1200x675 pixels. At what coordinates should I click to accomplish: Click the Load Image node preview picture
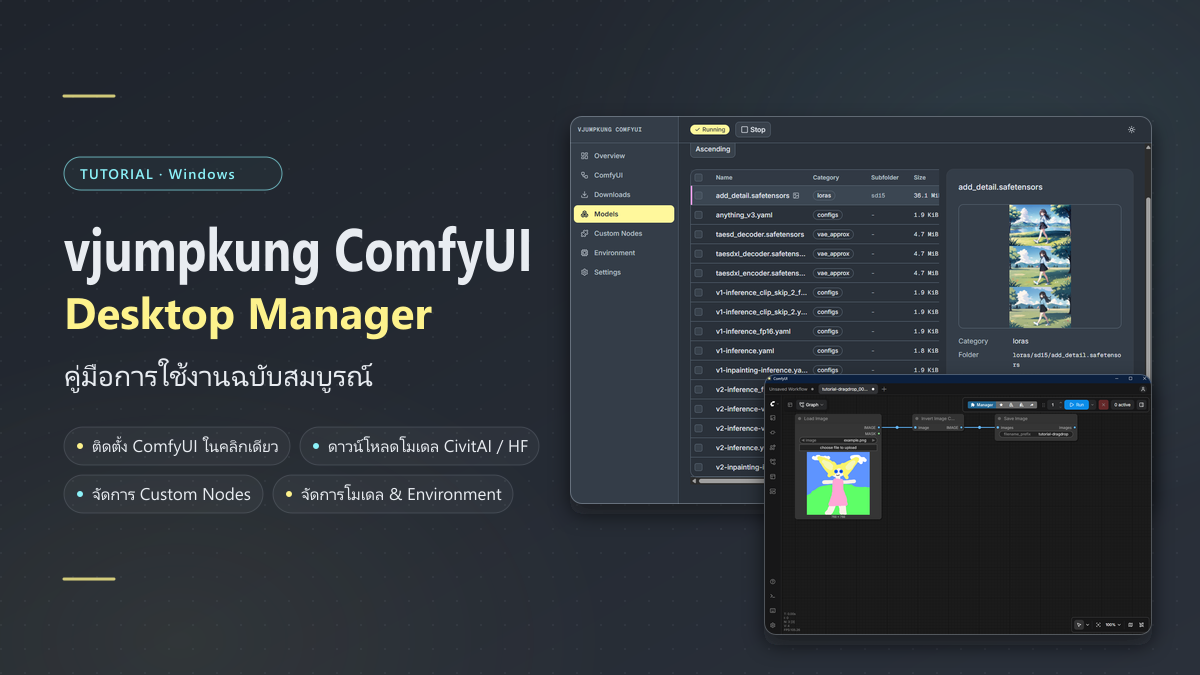tap(838, 483)
